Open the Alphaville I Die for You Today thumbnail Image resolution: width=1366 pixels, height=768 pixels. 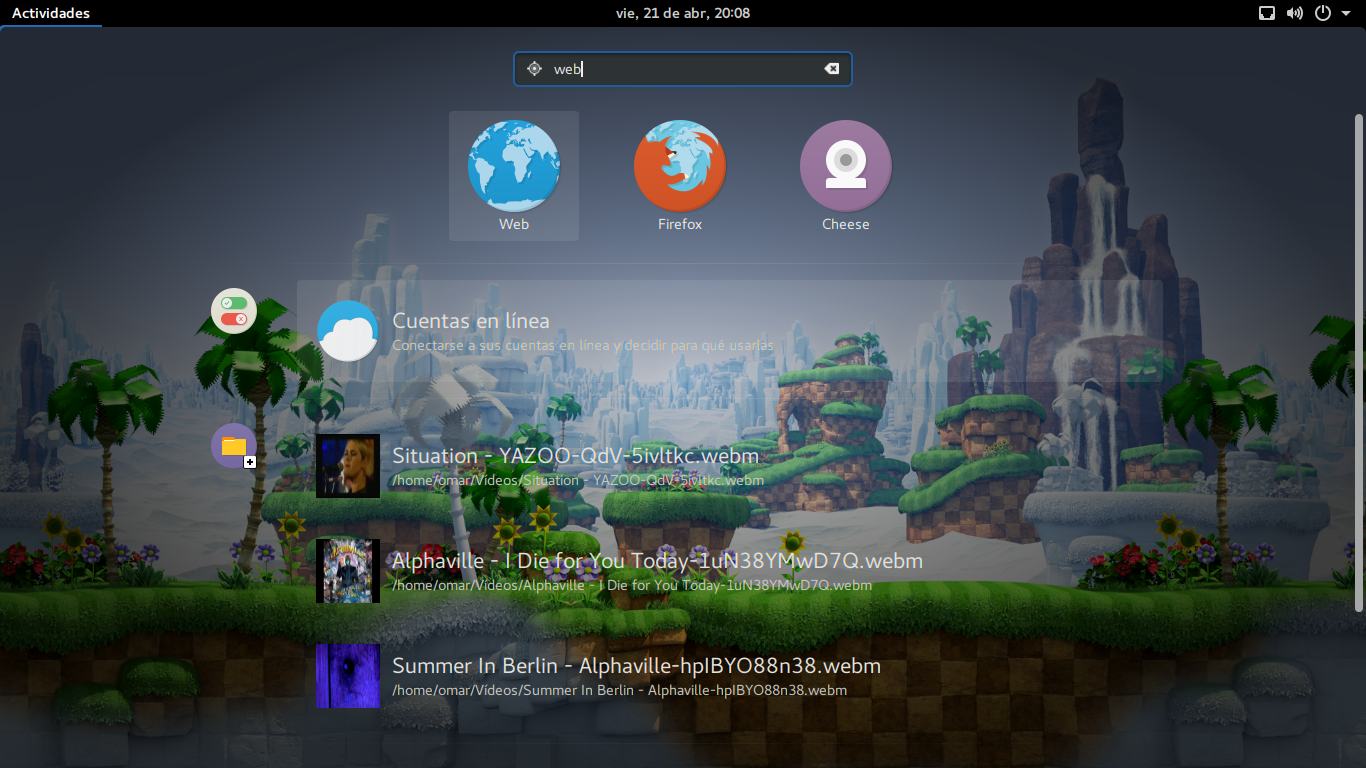(348, 571)
